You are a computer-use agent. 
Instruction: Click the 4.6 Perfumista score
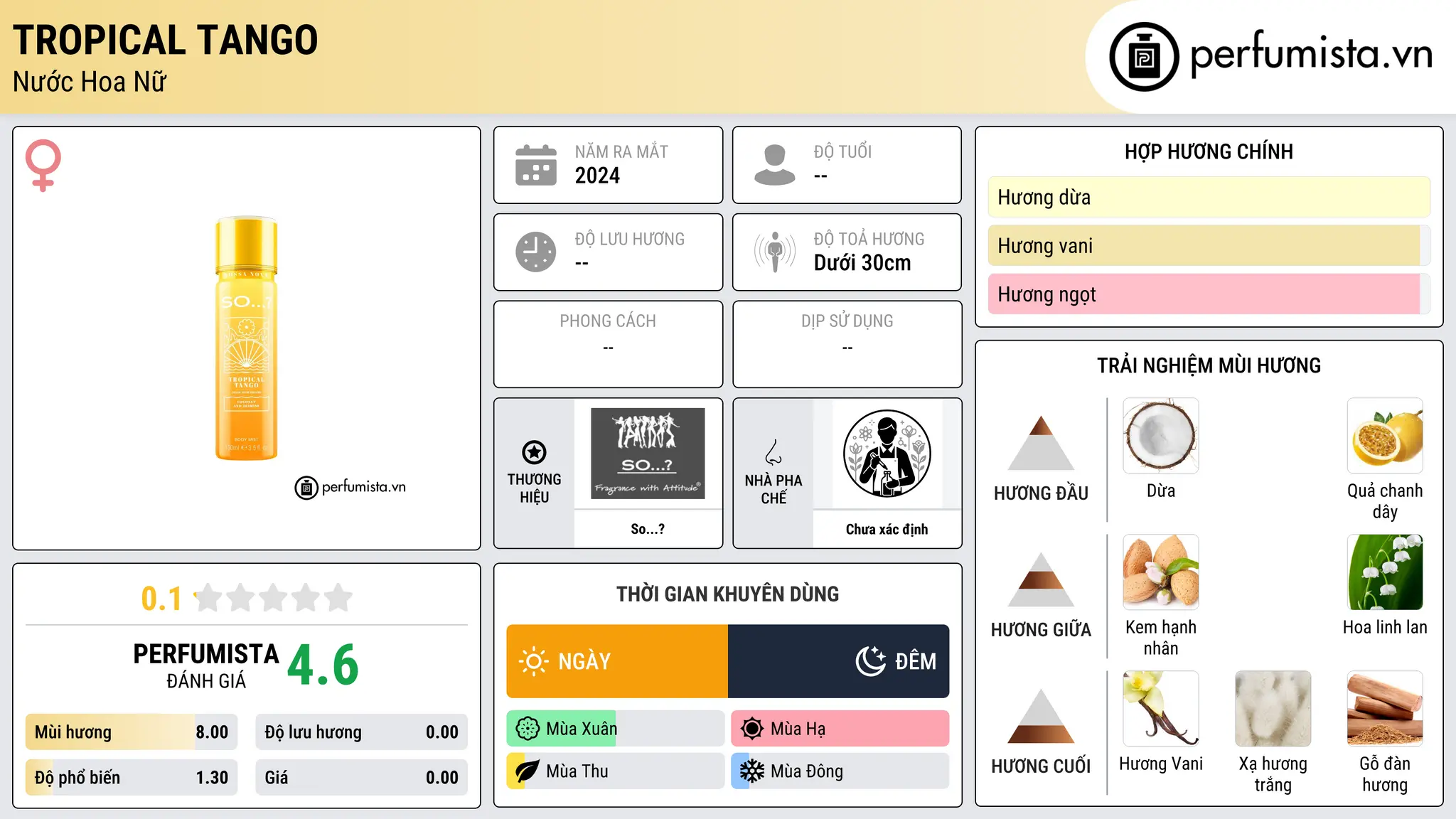point(323,665)
